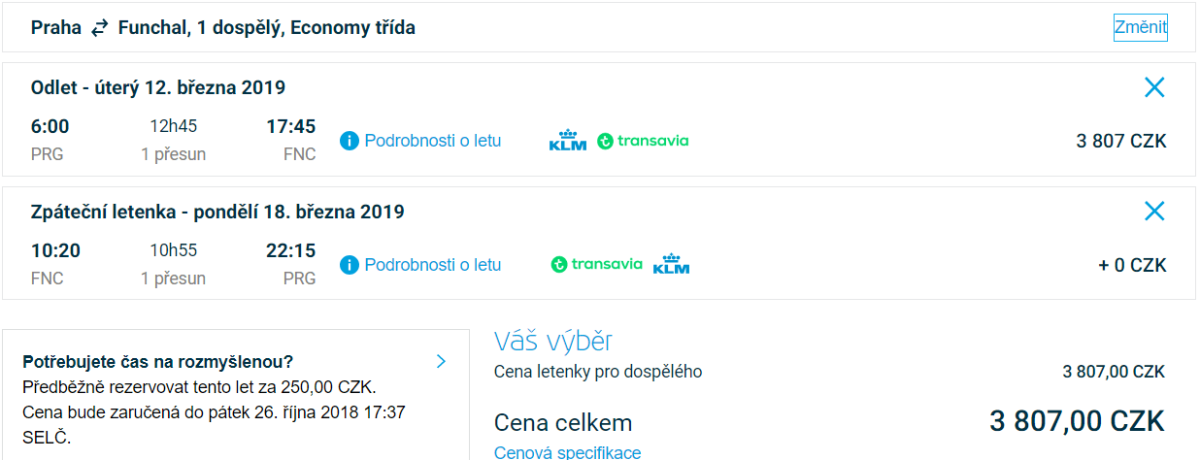Open the Cenová specifikace link

[567, 453]
